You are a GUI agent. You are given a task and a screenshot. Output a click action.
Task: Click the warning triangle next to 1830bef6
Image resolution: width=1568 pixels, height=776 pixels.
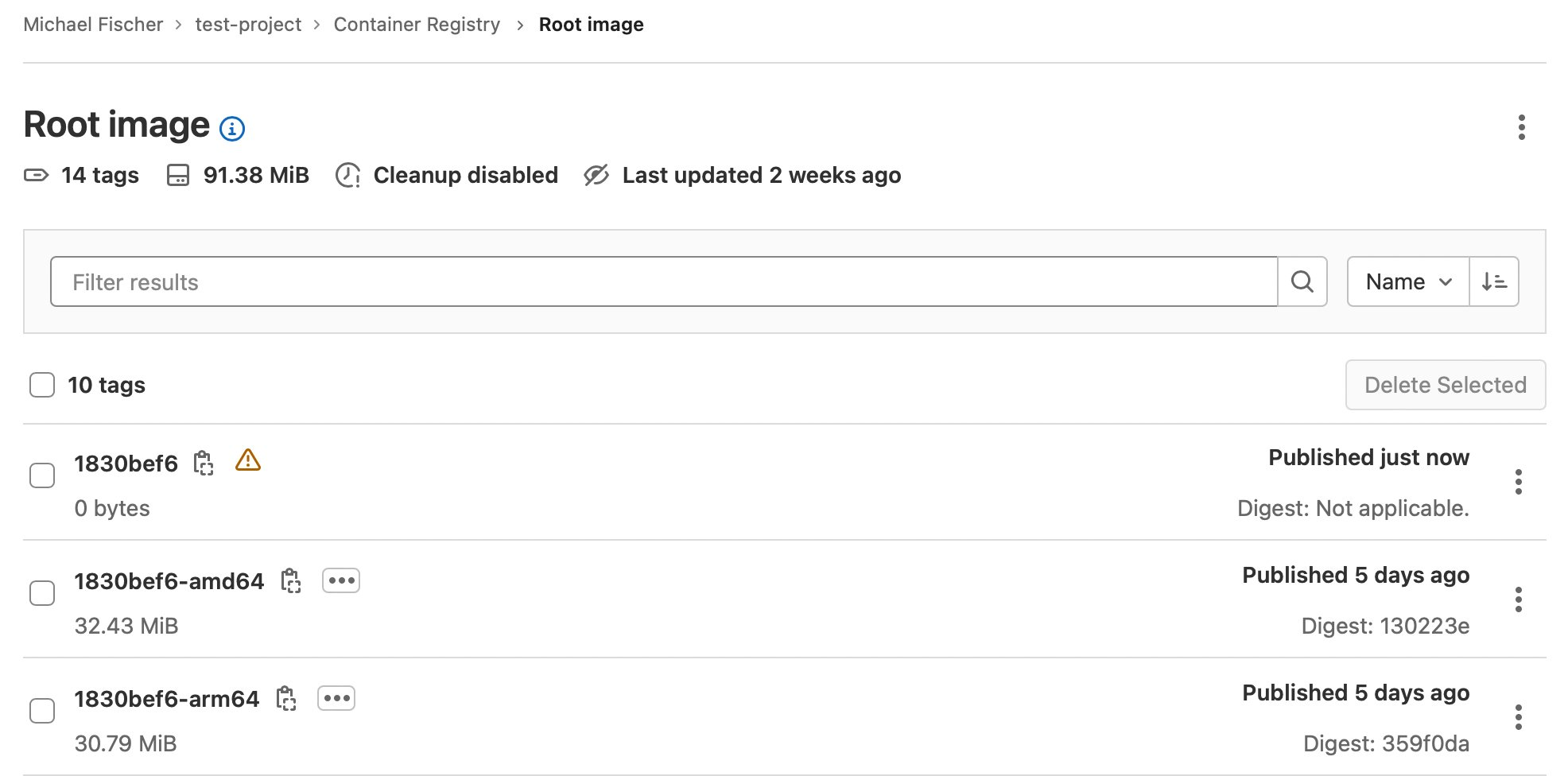pyautogui.click(x=249, y=462)
